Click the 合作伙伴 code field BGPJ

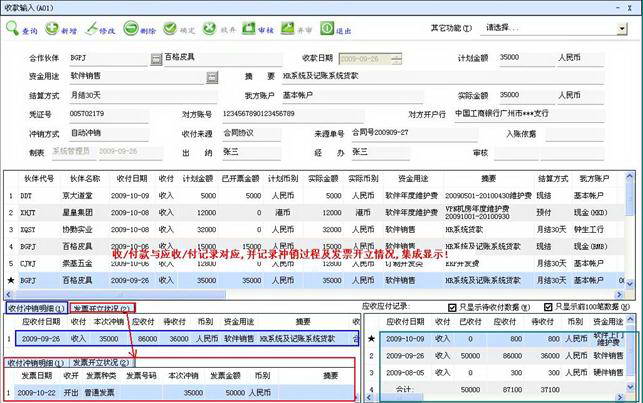pyautogui.click(x=107, y=58)
